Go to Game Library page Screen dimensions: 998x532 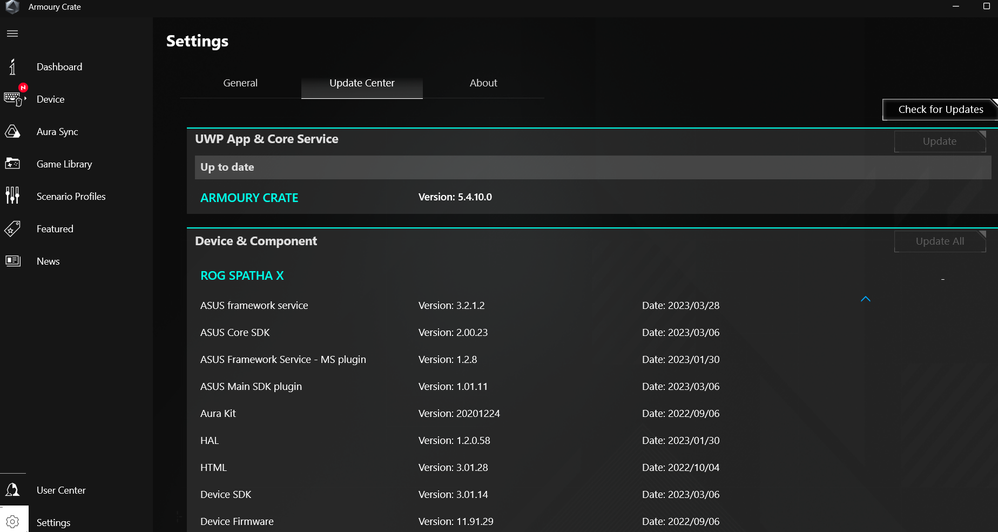pyautogui.click(x=64, y=164)
